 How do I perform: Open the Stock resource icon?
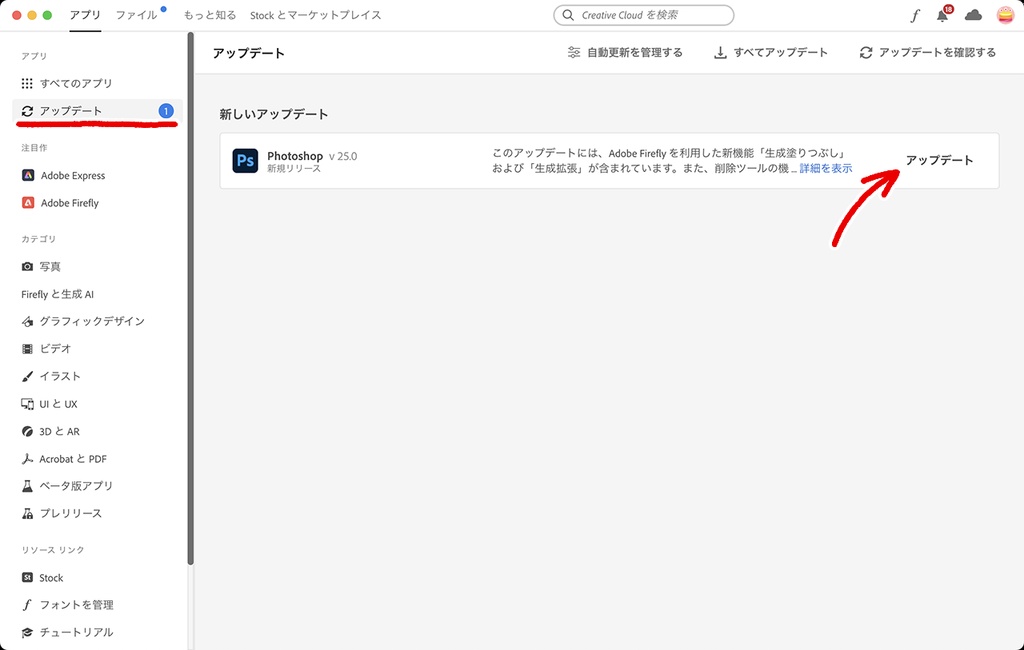coord(27,577)
